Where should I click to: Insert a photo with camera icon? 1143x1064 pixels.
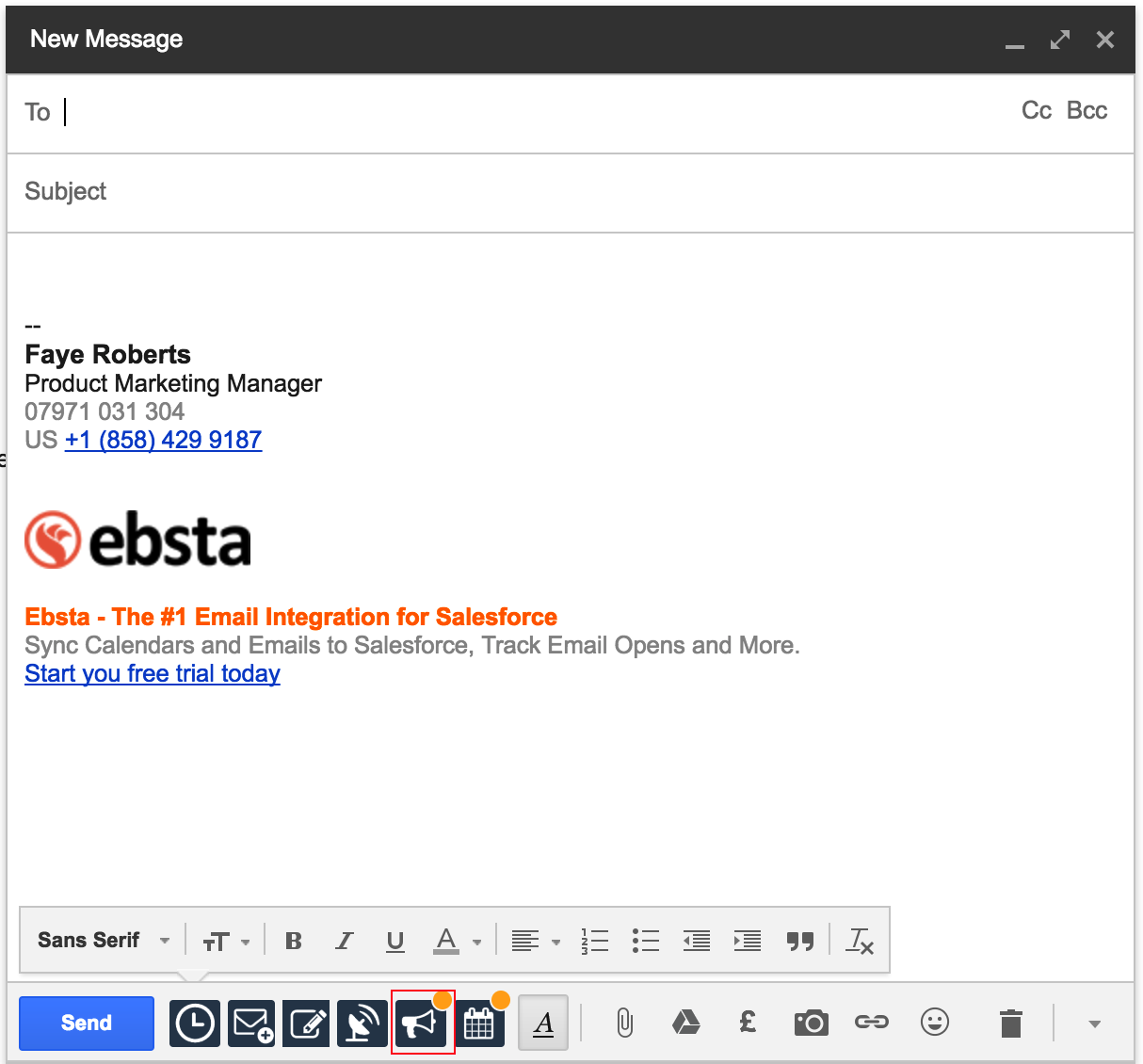point(811,1023)
